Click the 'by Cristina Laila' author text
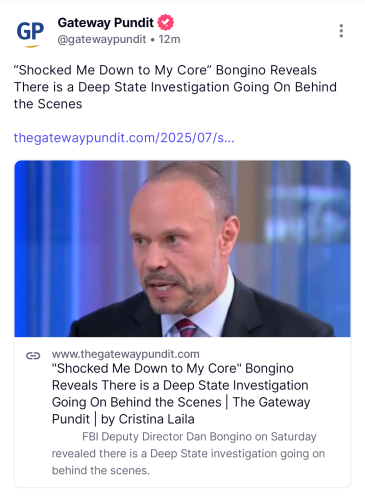365x500 pixels. click(x=148, y=419)
